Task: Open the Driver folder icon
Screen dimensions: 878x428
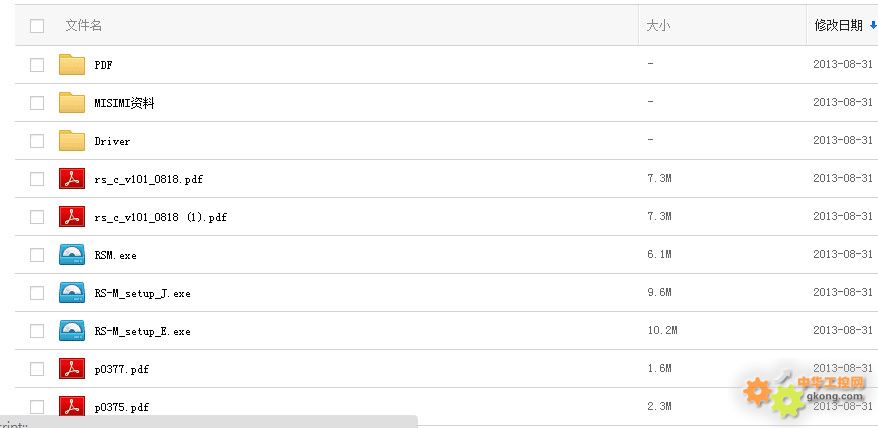Action: click(72, 141)
